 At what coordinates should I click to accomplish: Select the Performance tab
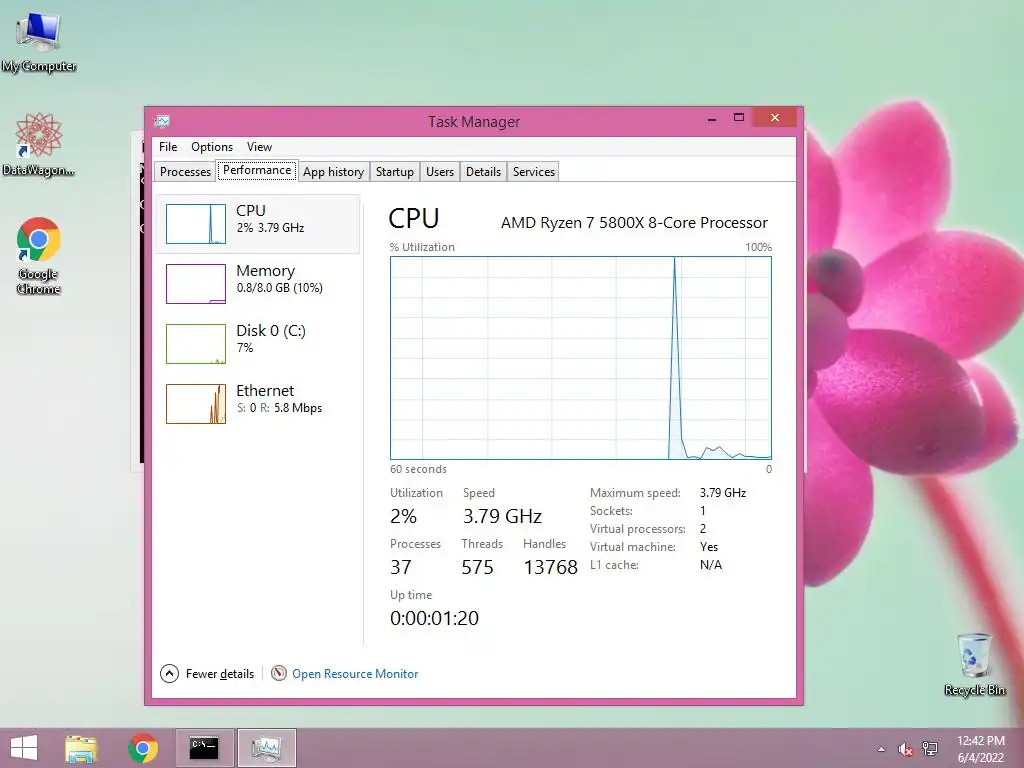click(x=257, y=170)
